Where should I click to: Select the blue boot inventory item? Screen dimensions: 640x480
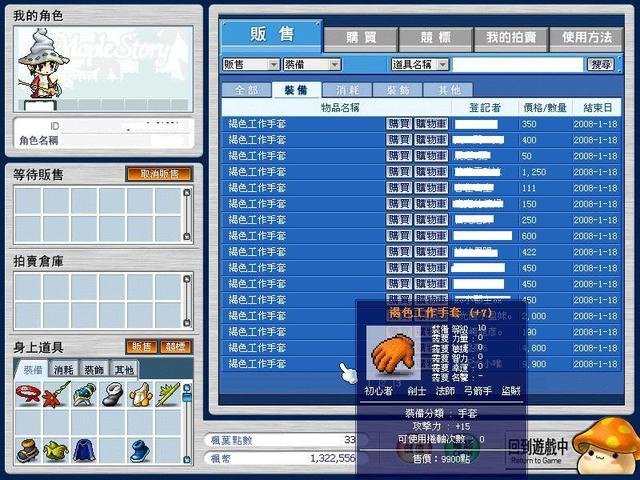pos(140,451)
